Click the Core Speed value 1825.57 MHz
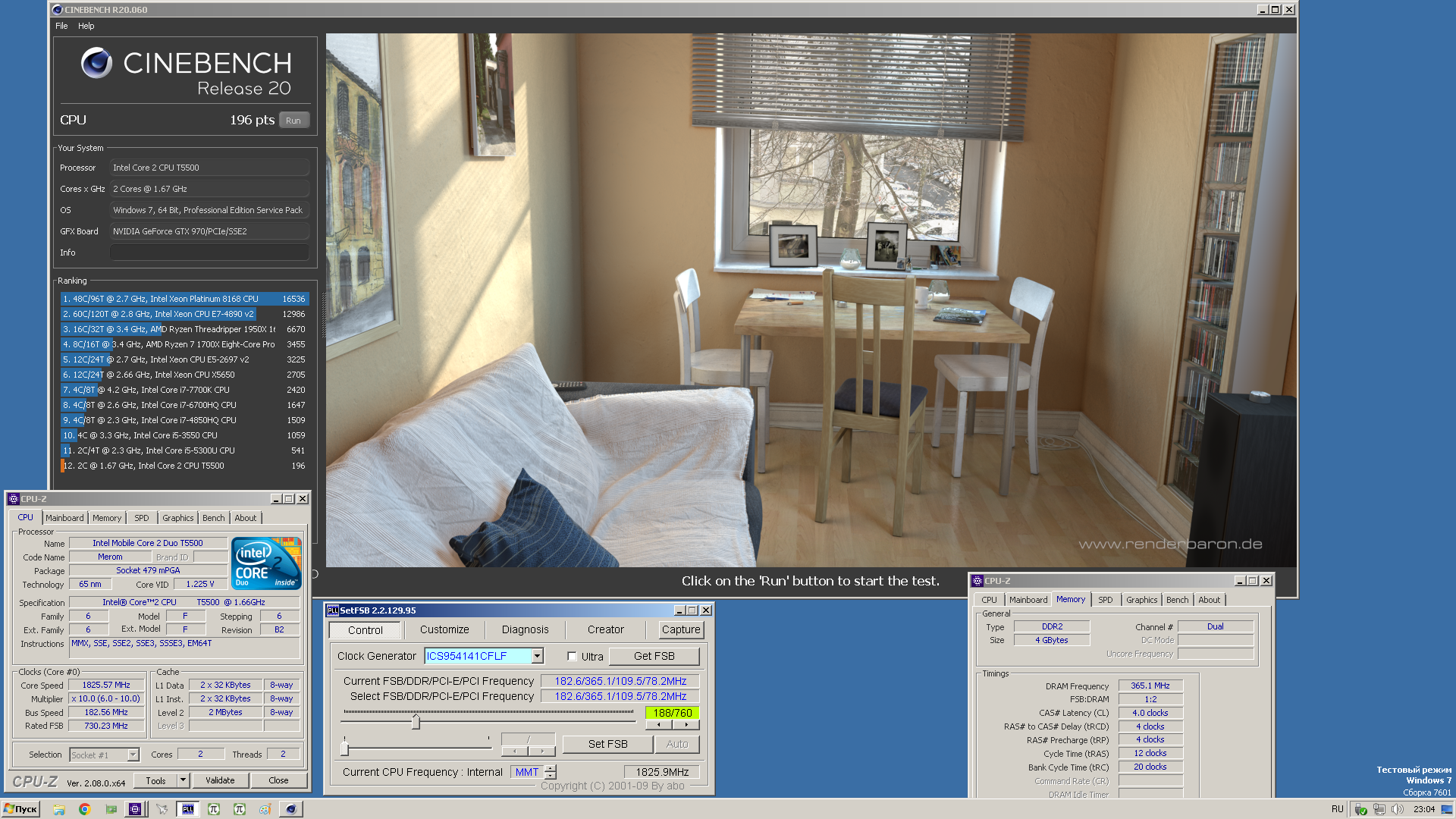Image resolution: width=1456 pixels, height=819 pixels. [x=106, y=685]
